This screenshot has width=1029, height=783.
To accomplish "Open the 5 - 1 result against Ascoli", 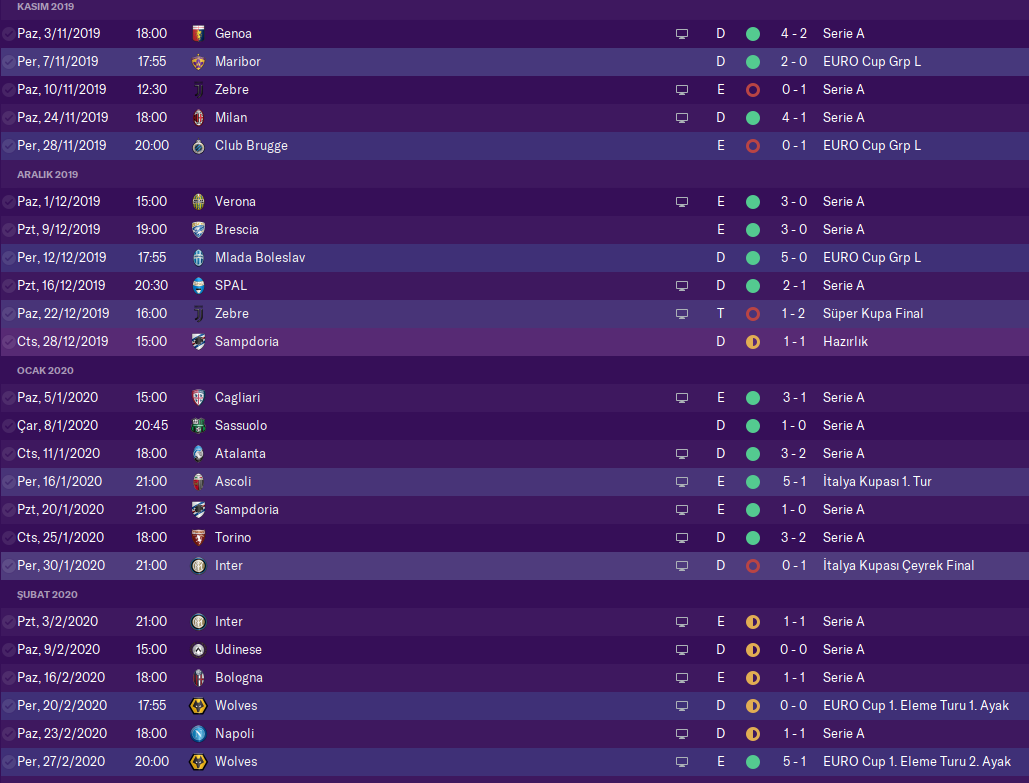I will click(794, 481).
